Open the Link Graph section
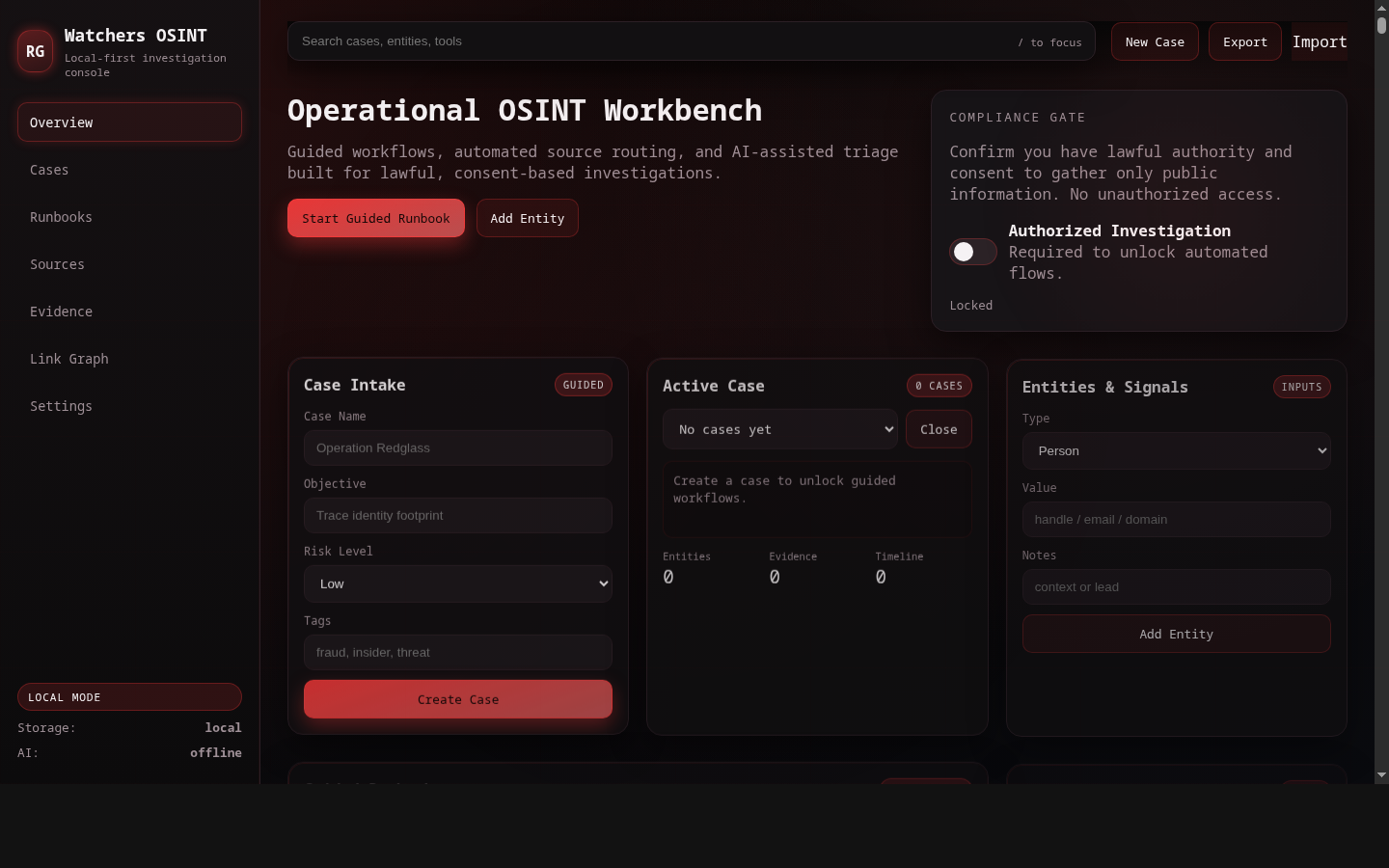 [68, 359]
